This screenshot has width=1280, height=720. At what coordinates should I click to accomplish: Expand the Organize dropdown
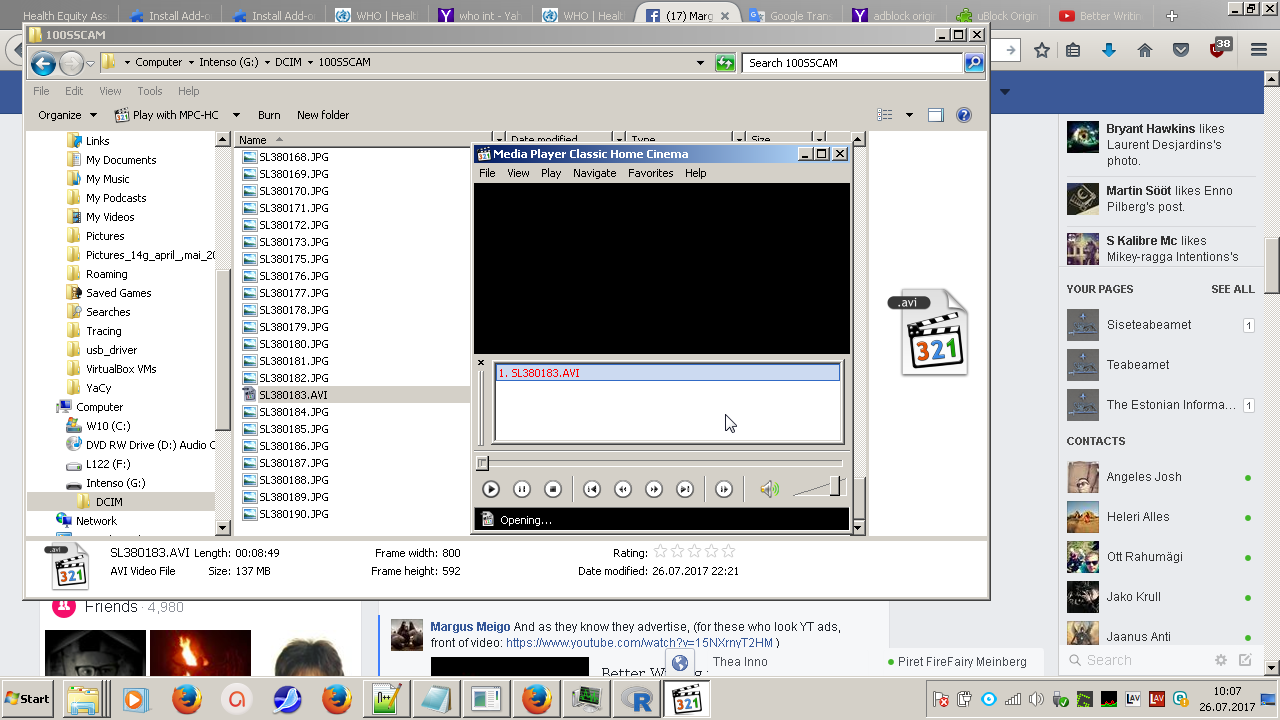tap(68, 115)
